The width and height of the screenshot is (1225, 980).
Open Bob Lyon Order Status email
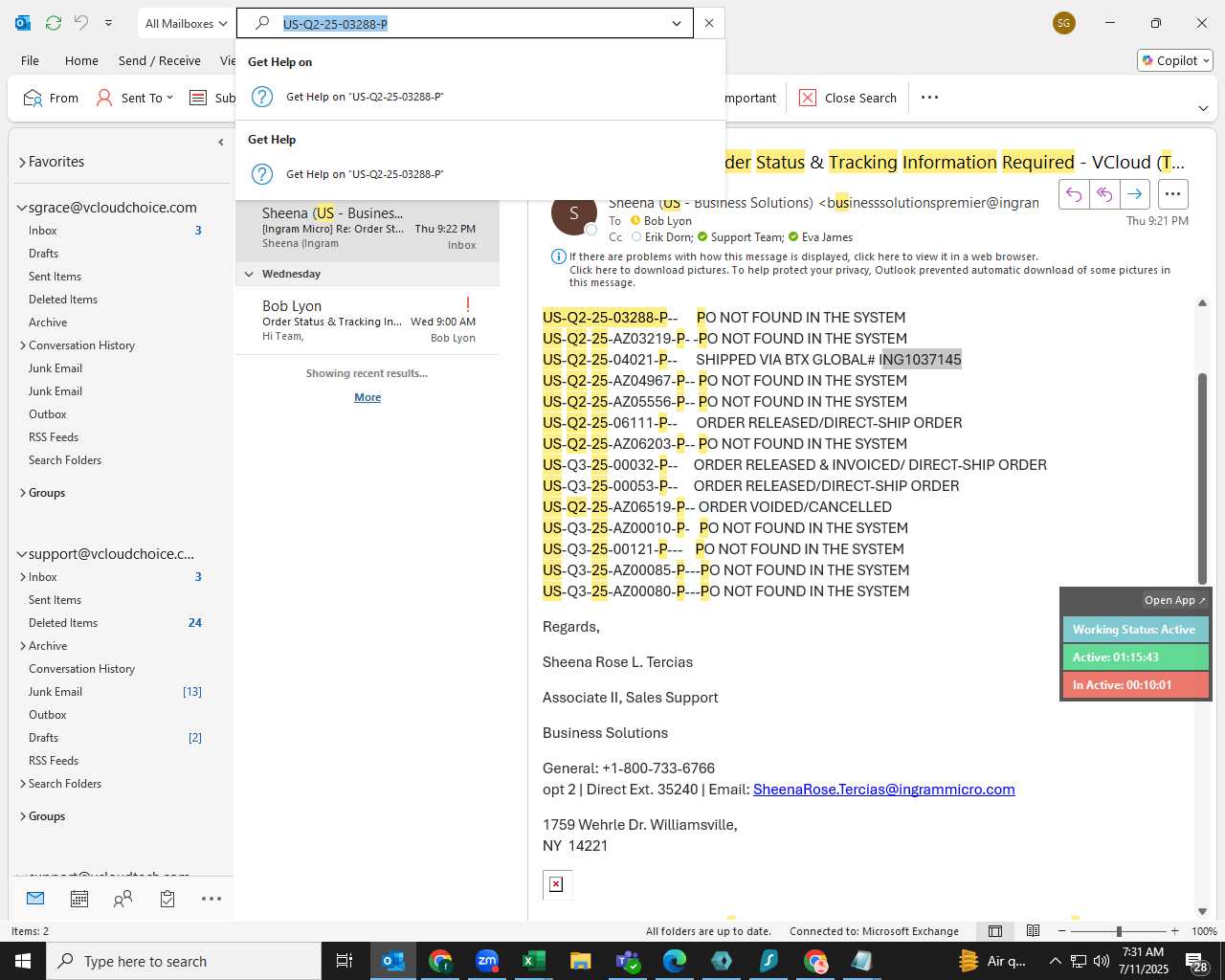click(367, 321)
